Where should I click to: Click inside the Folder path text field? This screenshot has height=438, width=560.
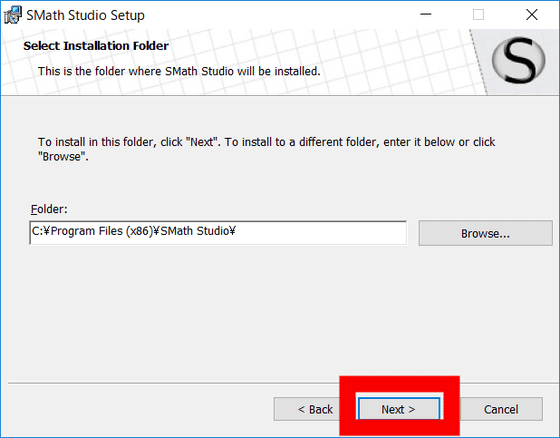(218, 233)
